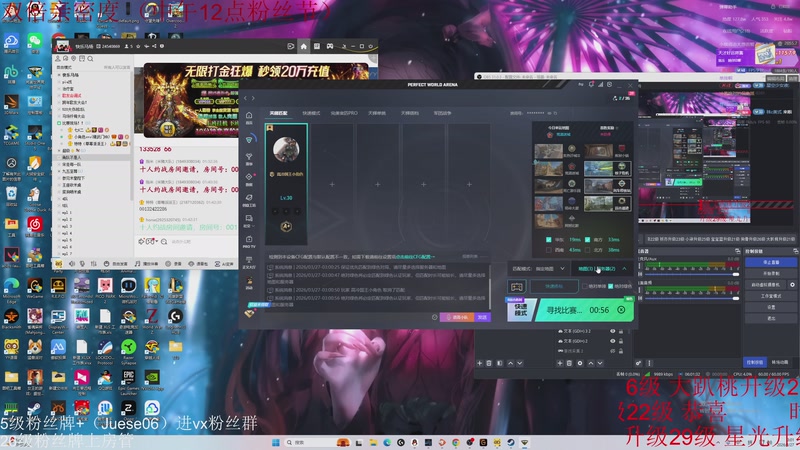Move OBS source up with arrow
This screenshot has width=800, height=450.
point(591,363)
